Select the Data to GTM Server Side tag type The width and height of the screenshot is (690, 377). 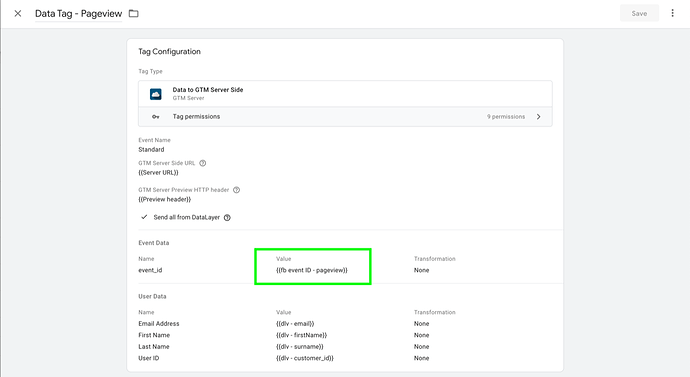(345, 94)
